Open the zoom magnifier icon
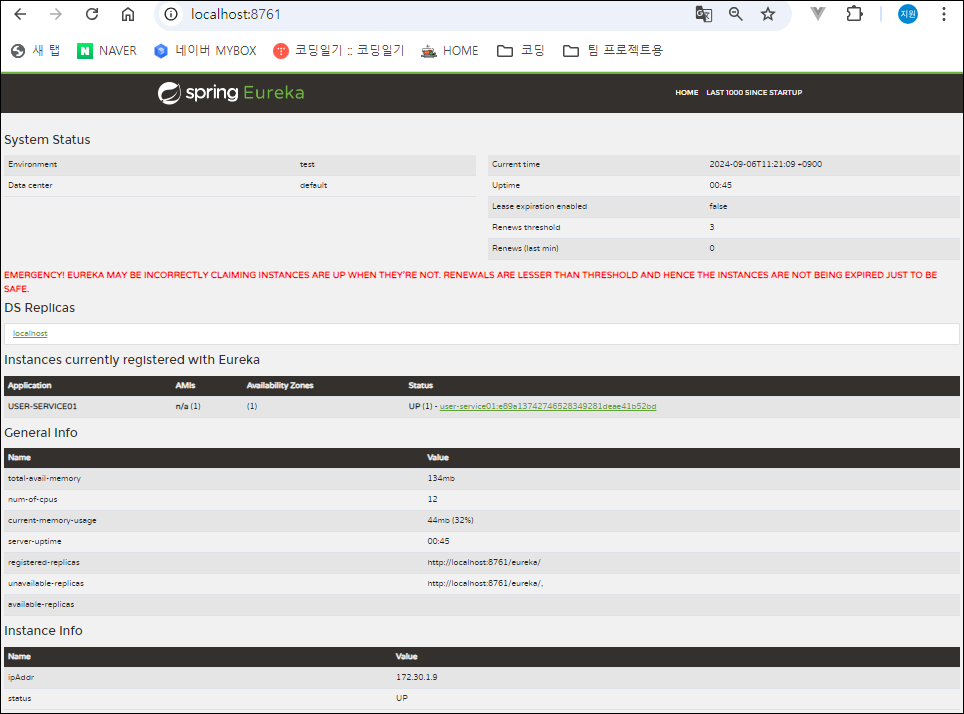964x714 pixels. pyautogui.click(x=735, y=14)
